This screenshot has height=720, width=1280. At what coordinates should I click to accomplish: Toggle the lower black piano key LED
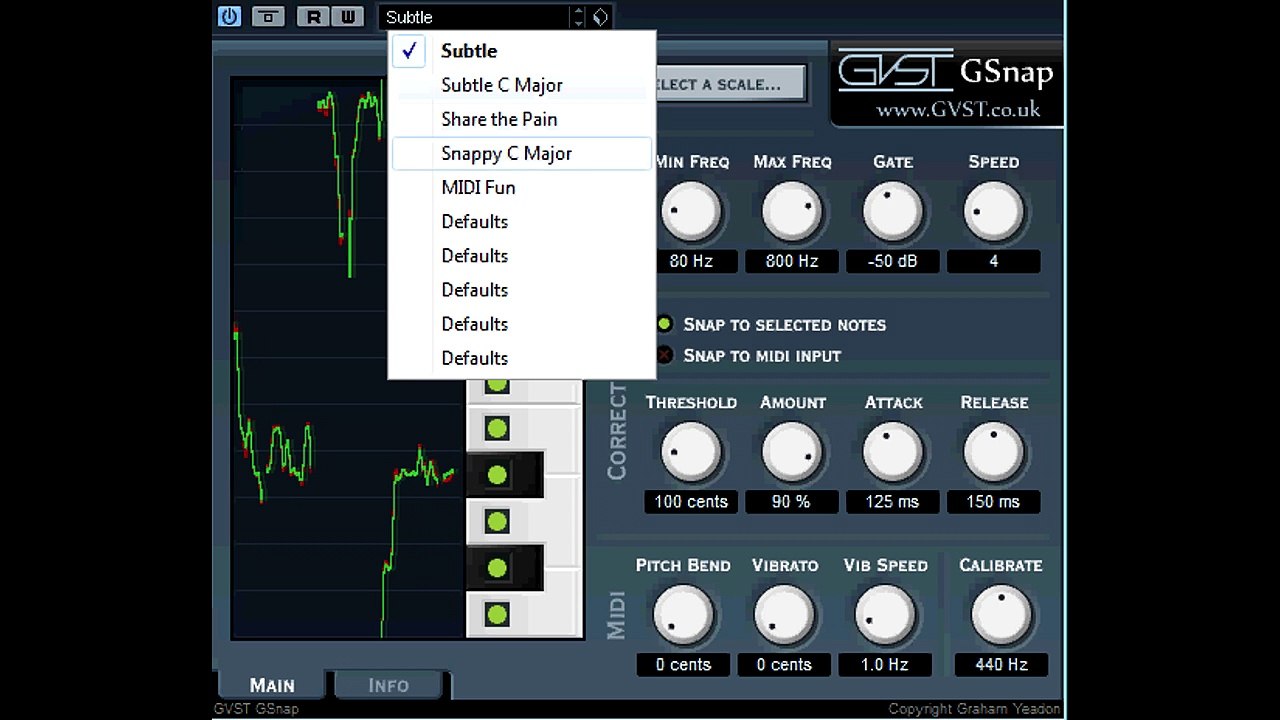pos(497,568)
